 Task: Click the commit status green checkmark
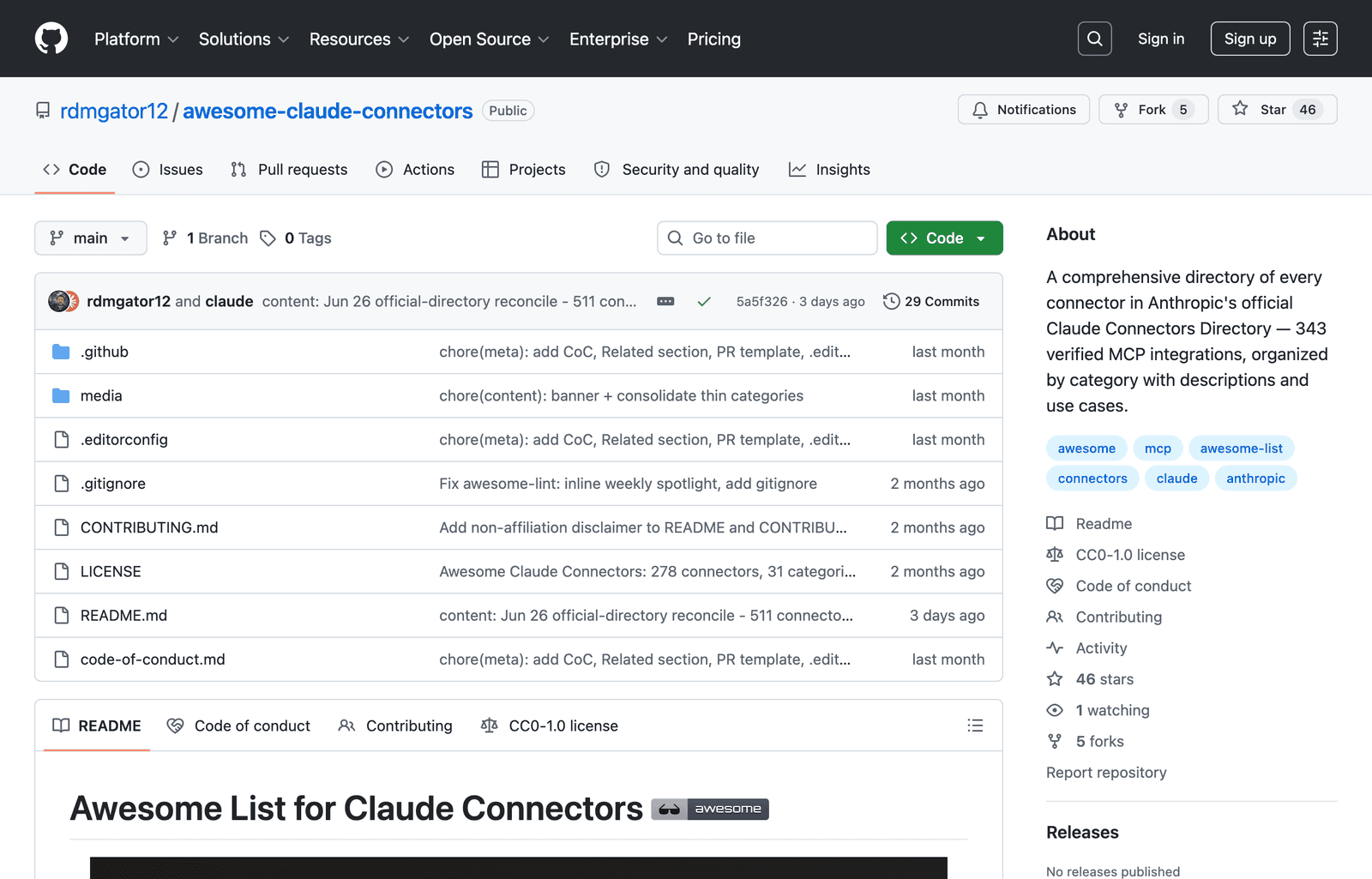[x=704, y=302]
